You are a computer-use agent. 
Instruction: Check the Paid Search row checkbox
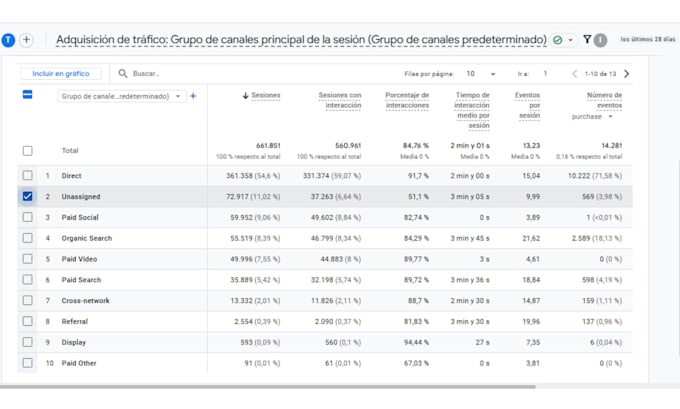coord(27,279)
